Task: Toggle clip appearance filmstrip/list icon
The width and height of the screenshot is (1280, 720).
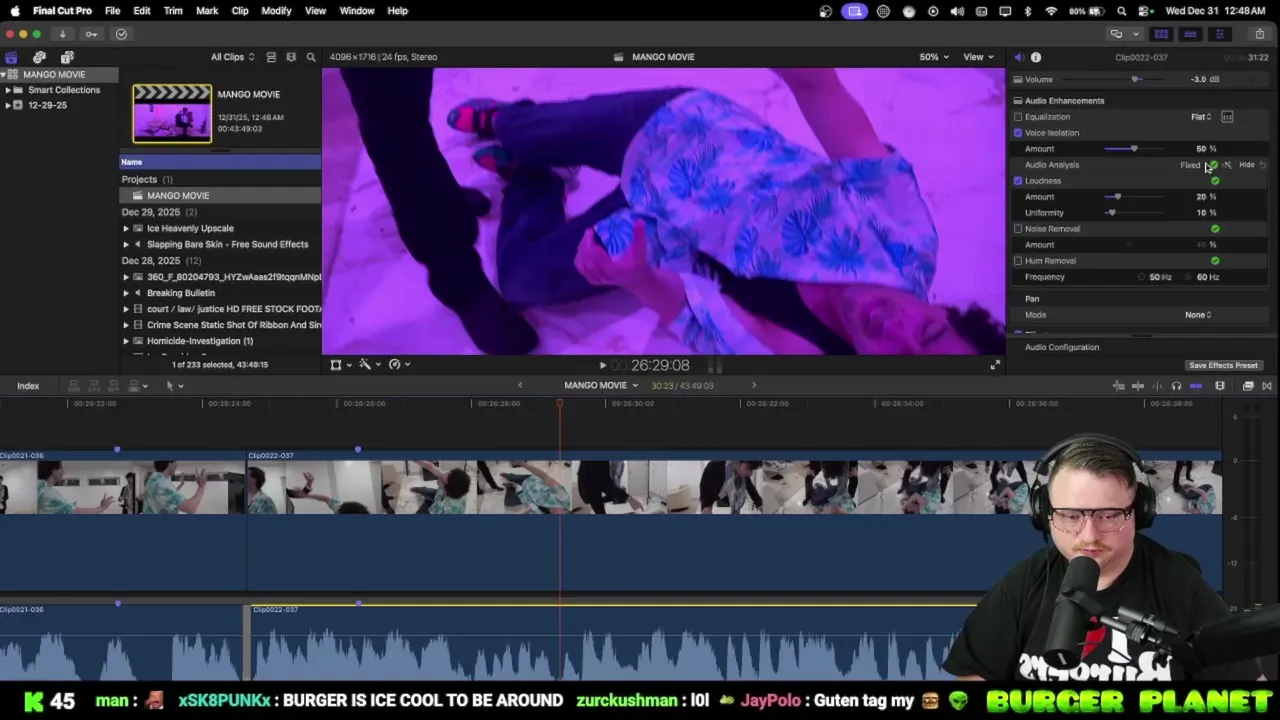Action: [271, 57]
